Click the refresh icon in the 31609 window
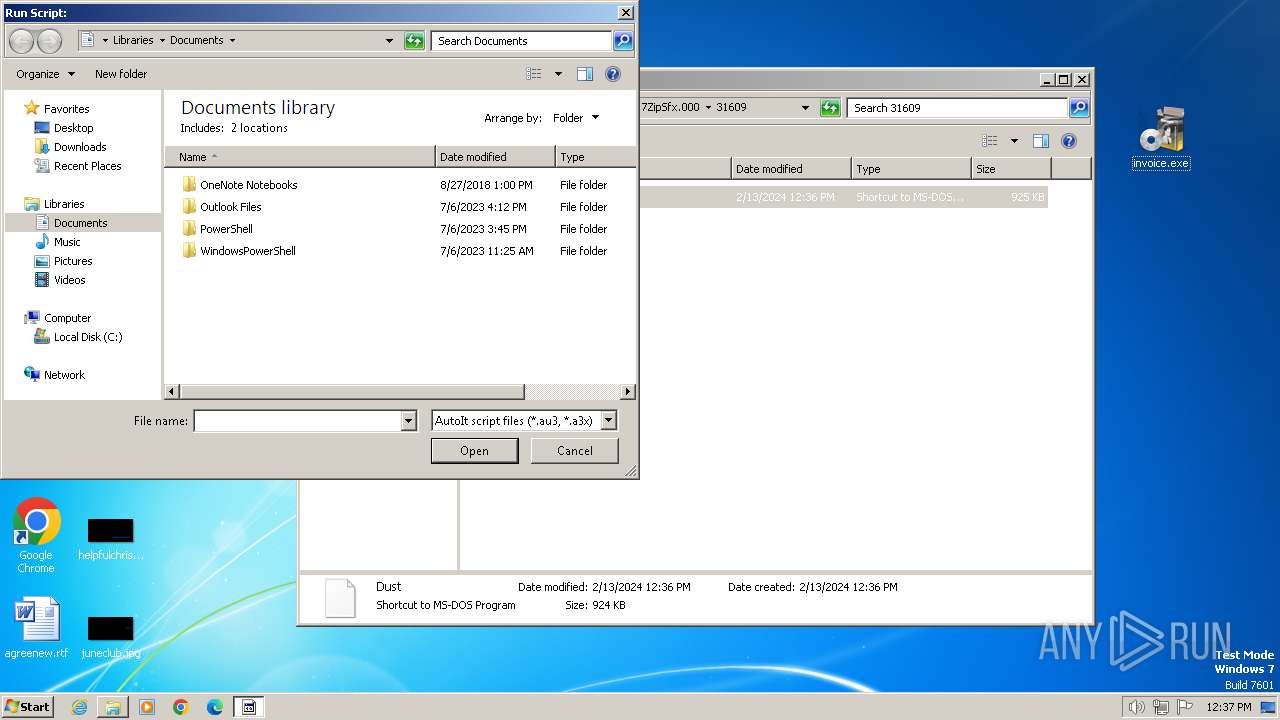The image size is (1280, 720). (830, 108)
